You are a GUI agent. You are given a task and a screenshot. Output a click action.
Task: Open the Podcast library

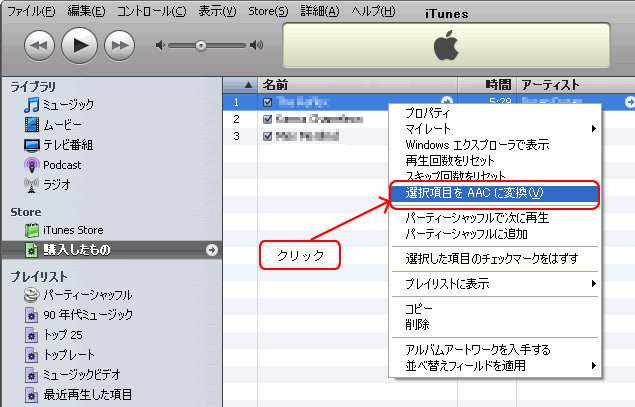53,165
